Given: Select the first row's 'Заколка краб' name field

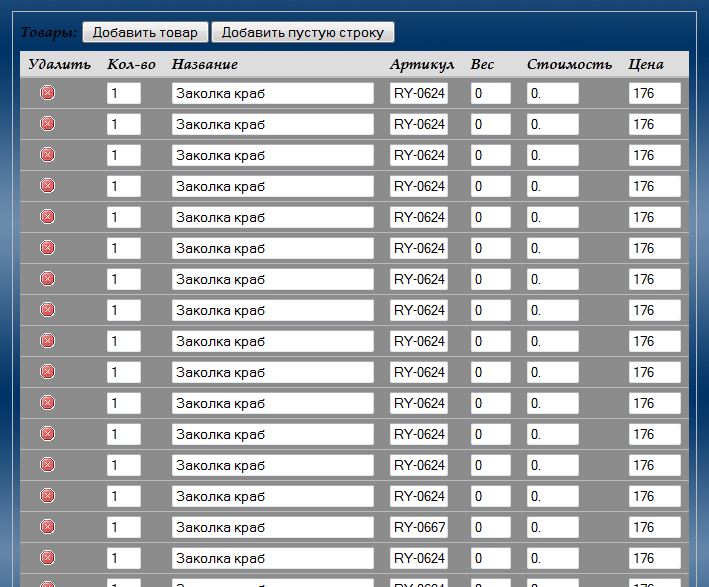Looking at the screenshot, I should [272, 94].
